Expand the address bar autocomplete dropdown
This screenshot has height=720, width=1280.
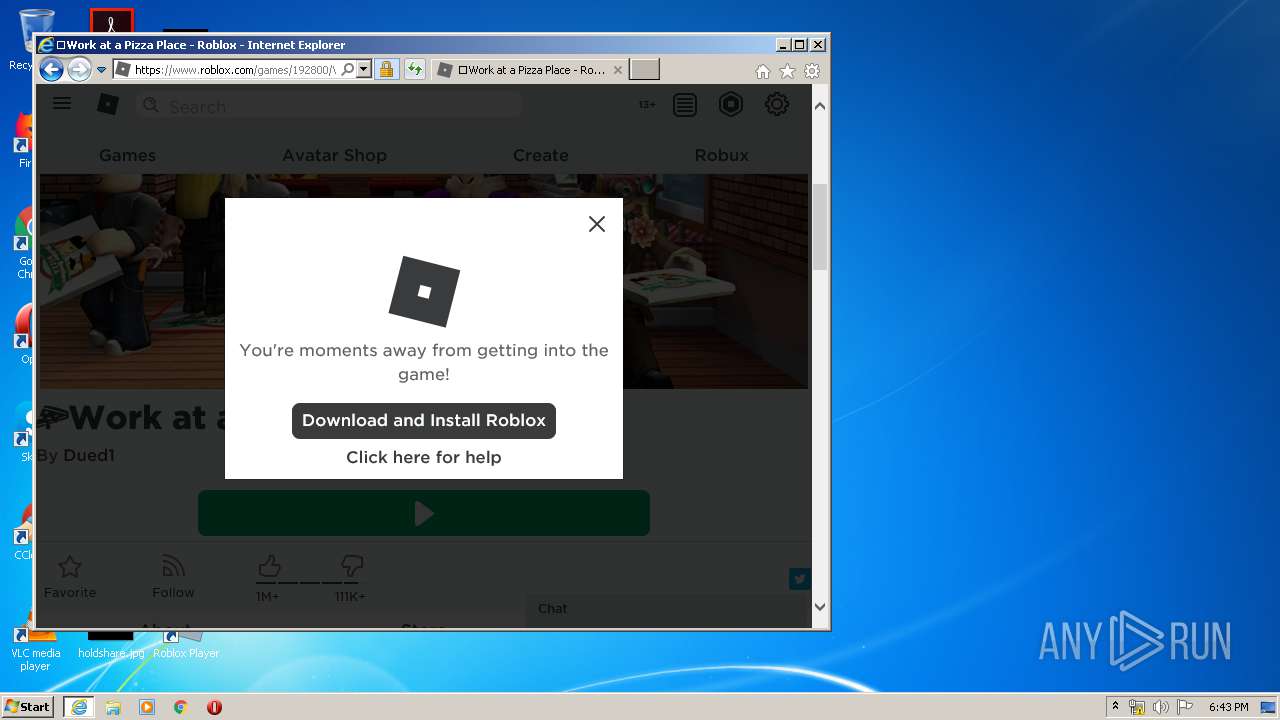point(364,70)
